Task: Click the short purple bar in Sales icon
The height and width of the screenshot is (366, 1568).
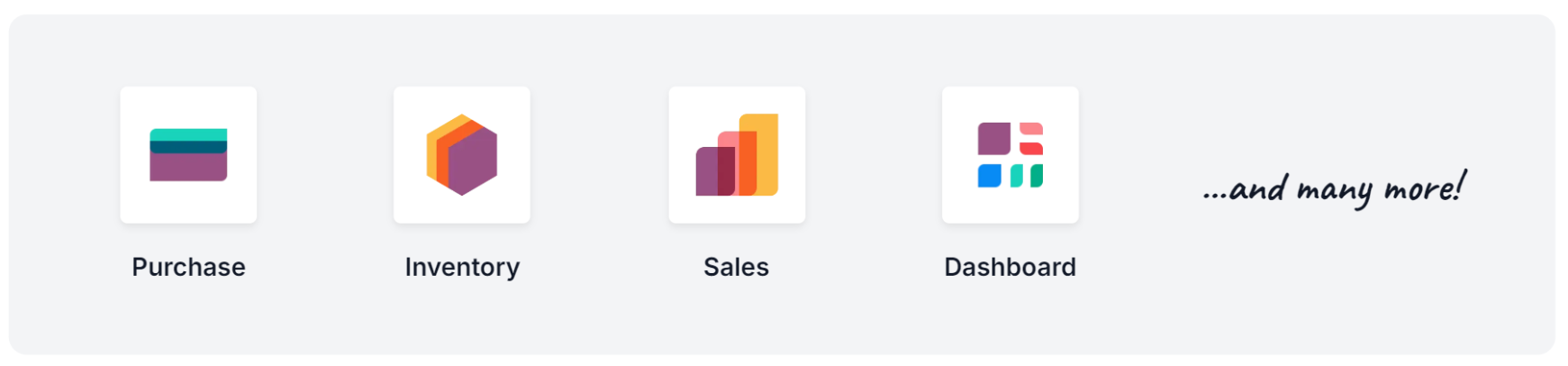Action: coord(706,171)
